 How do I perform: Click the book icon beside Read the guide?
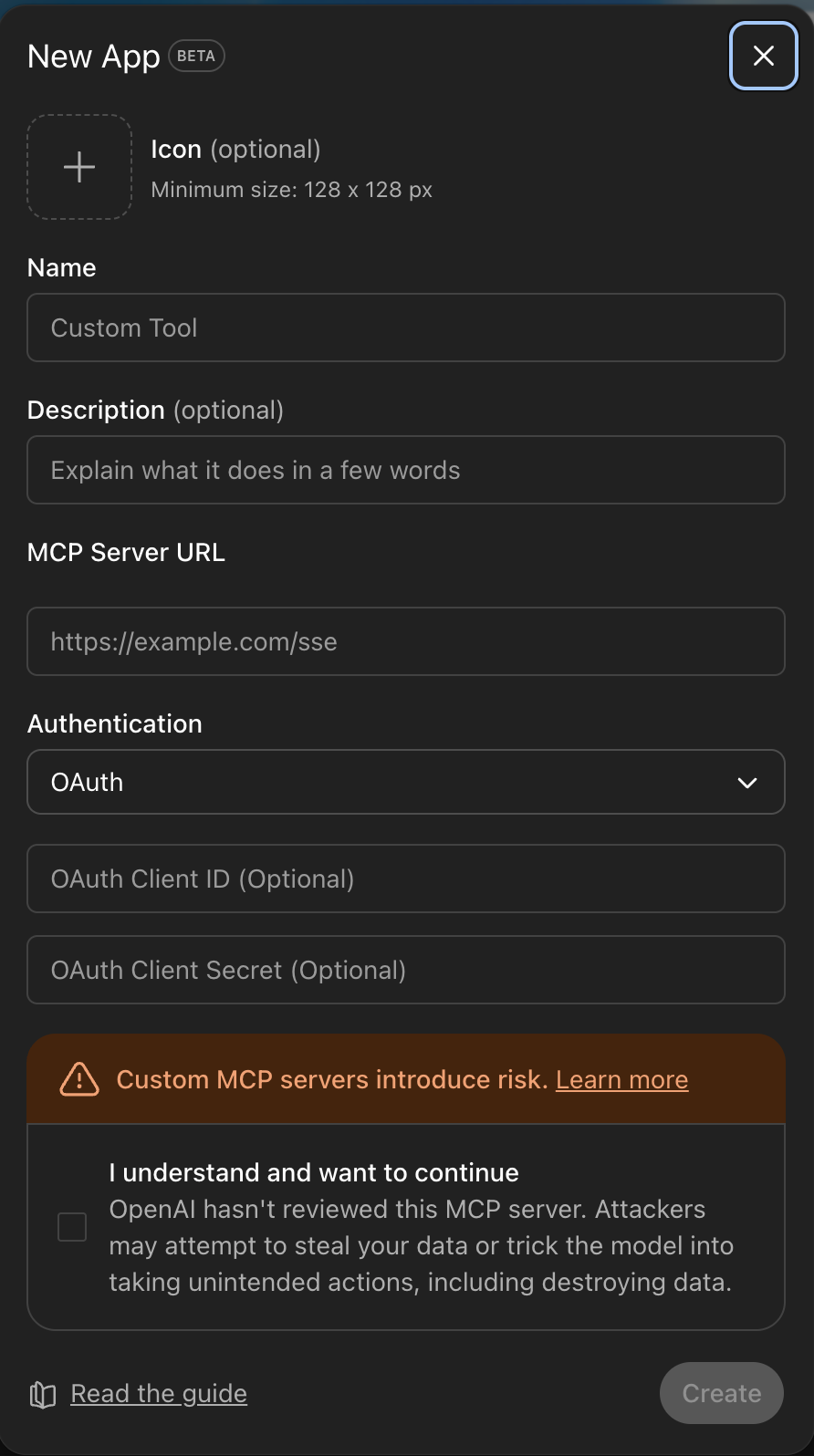tap(43, 1394)
